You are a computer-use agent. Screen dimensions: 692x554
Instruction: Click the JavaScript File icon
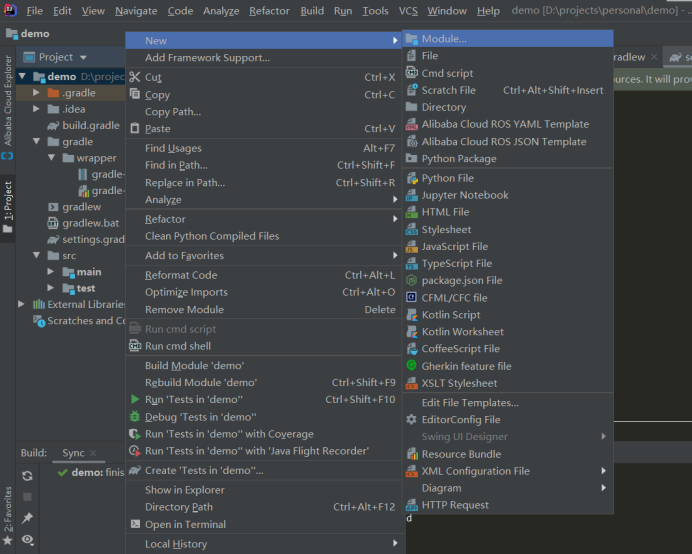(411, 246)
